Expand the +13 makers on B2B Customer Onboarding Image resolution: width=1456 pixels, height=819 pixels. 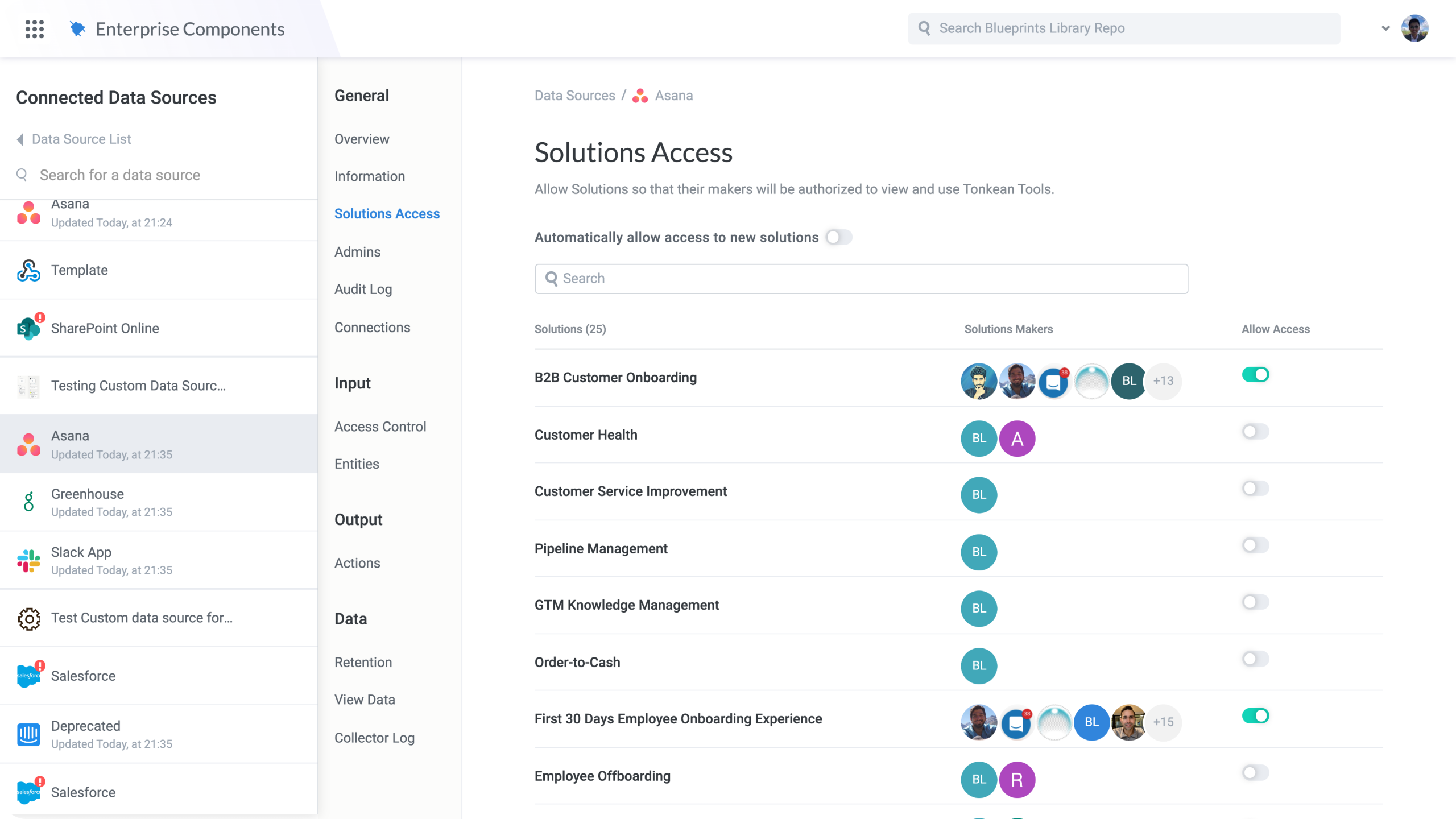[1164, 381]
